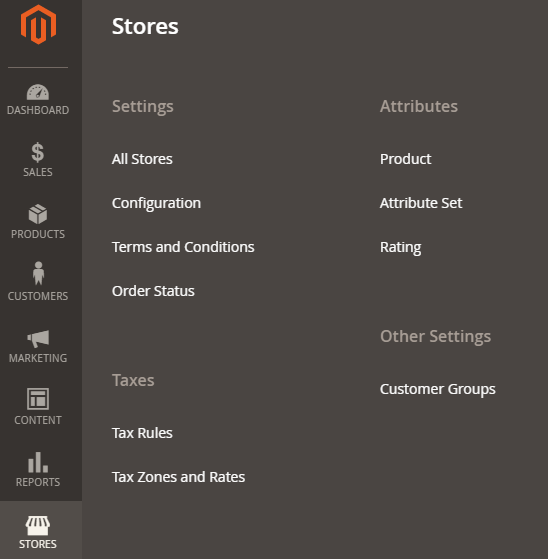The width and height of the screenshot is (548, 559).
Task: Open Product attributes
Action: (x=405, y=159)
